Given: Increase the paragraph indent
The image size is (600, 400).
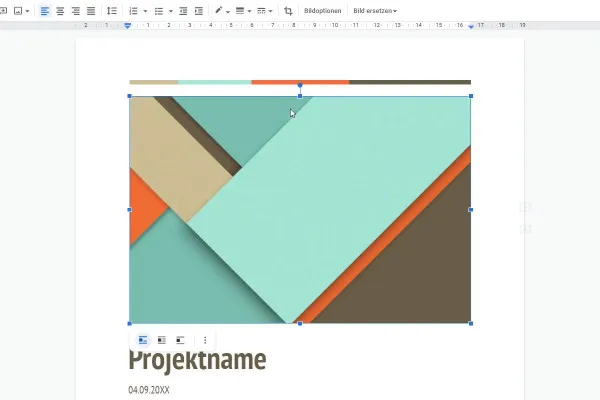Looking at the screenshot, I should (199, 11).
